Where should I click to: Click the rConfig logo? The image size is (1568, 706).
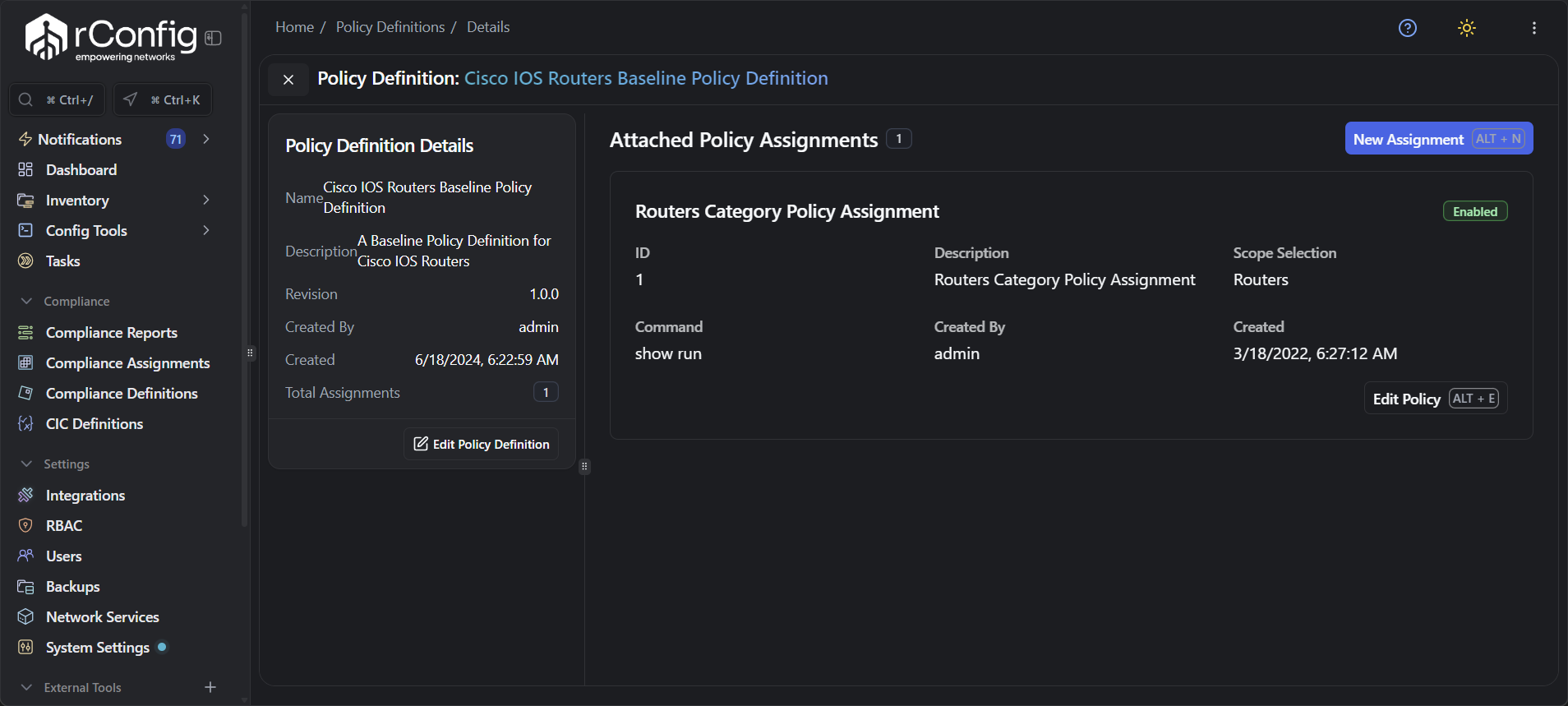click(x=112, y=38)
